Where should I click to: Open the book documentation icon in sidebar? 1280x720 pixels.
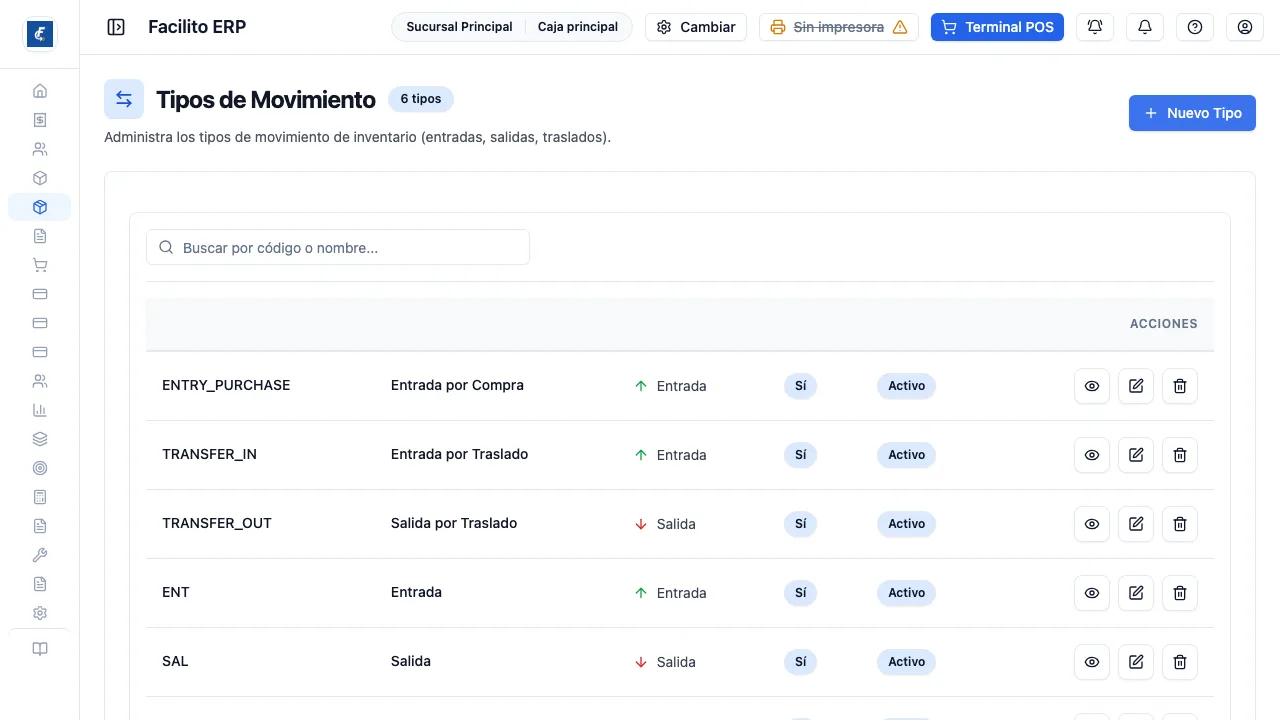point(40,649)
